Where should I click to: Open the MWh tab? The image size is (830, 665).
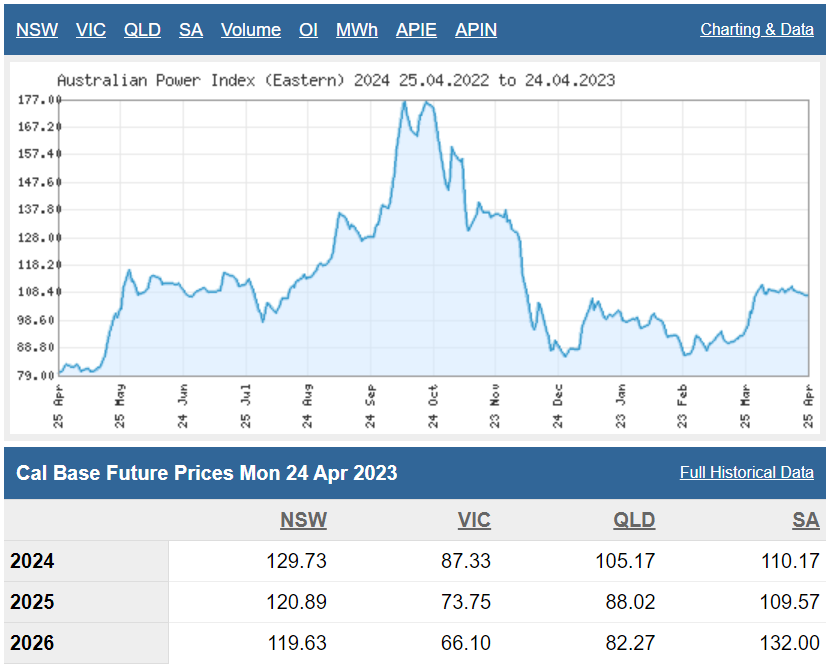tap(357, 30)
